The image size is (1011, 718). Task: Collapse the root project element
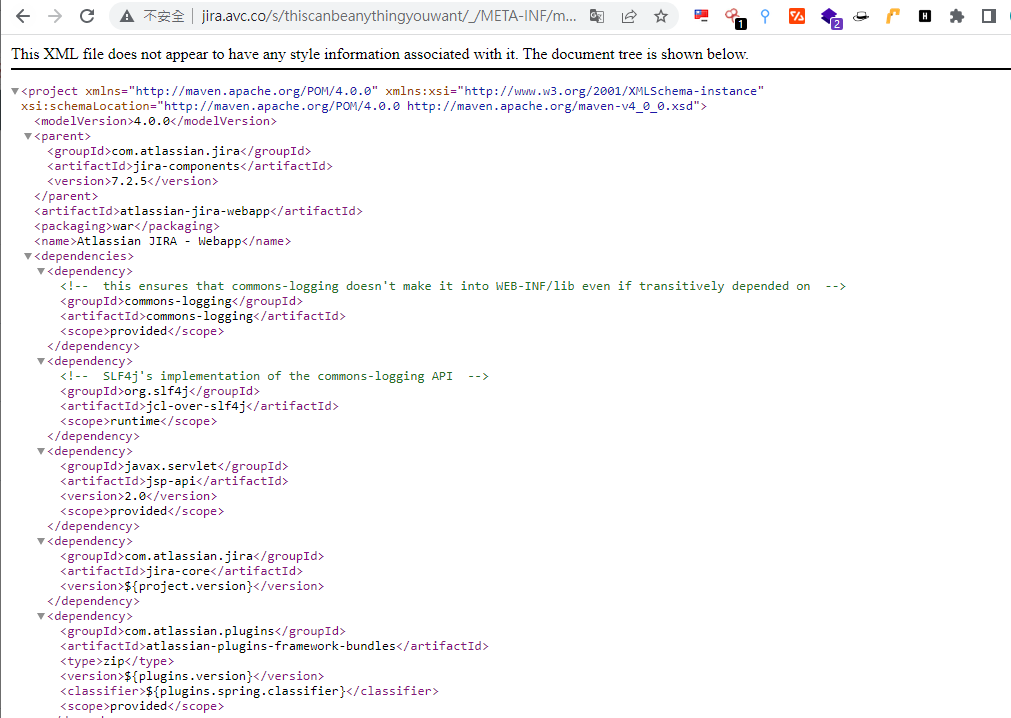coord(15,92)
